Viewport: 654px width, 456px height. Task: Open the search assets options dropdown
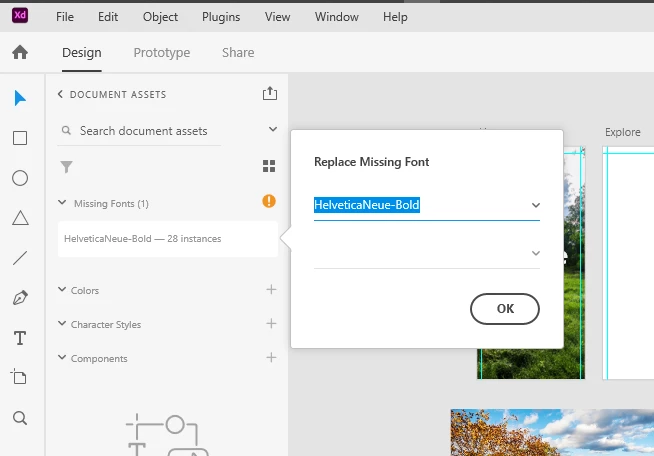273,129
